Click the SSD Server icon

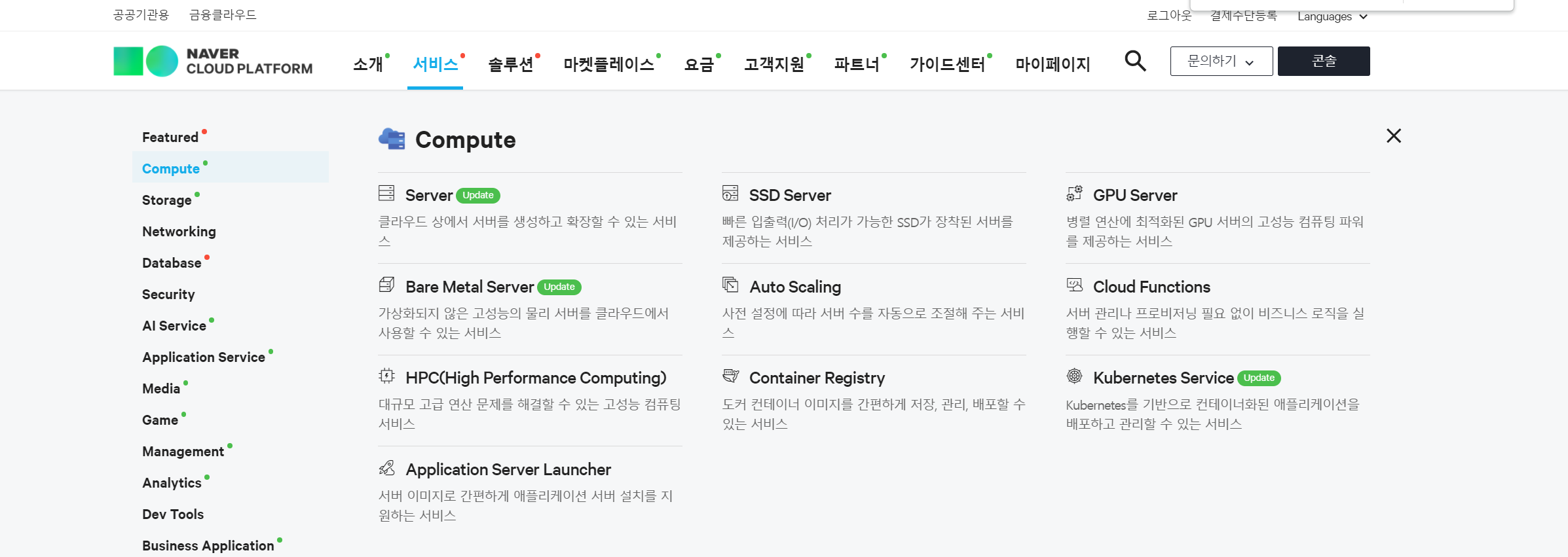click(x=730, y=193)
